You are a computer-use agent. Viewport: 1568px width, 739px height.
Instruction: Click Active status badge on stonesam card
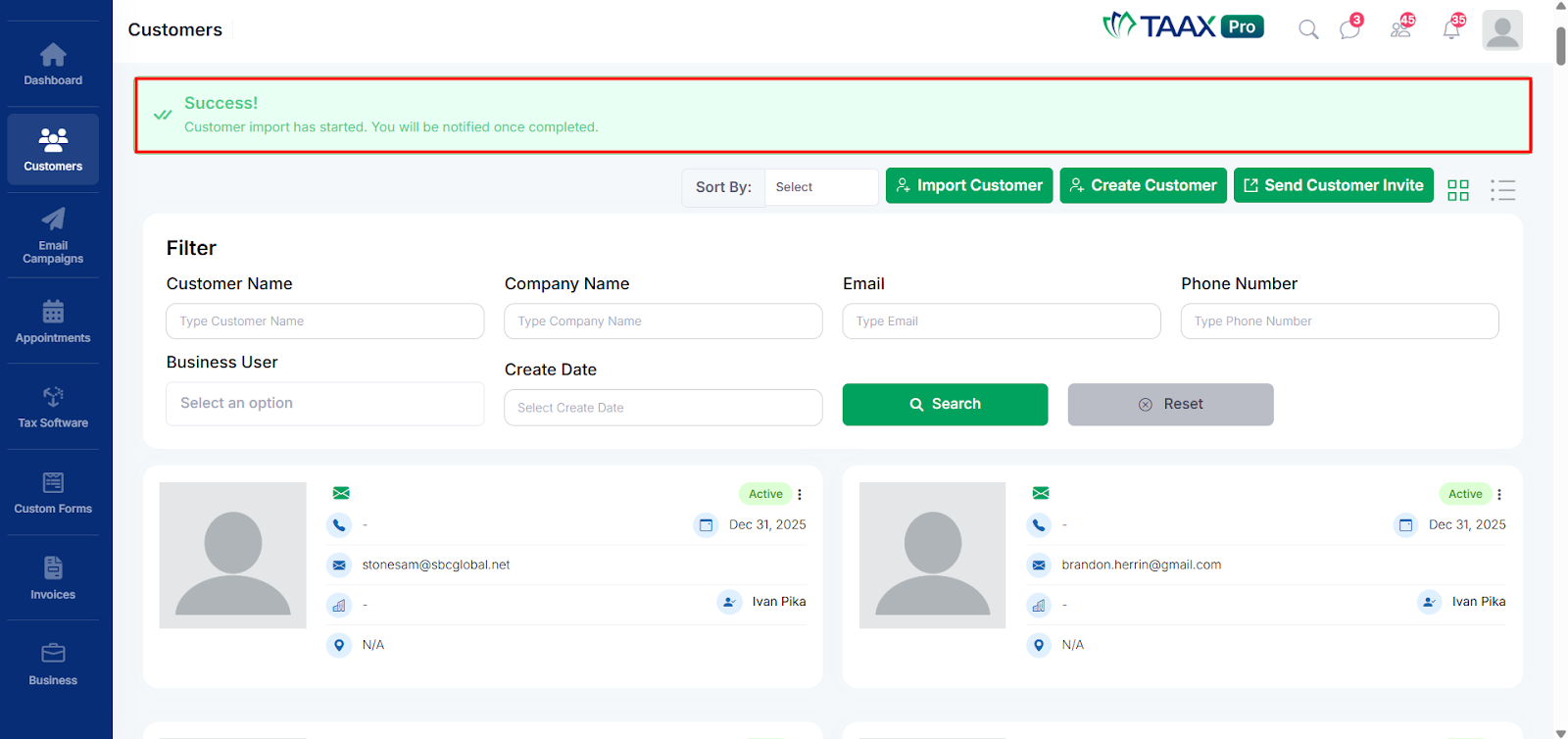pos(765,494)
